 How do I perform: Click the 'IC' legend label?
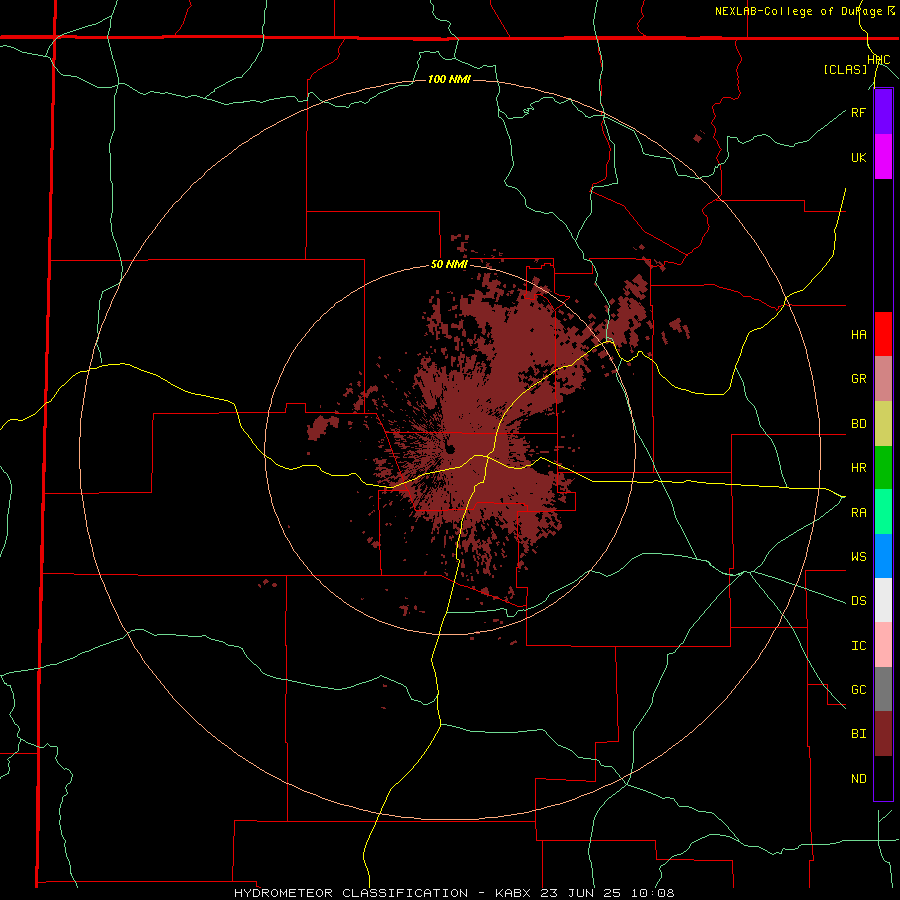point(858,646)
